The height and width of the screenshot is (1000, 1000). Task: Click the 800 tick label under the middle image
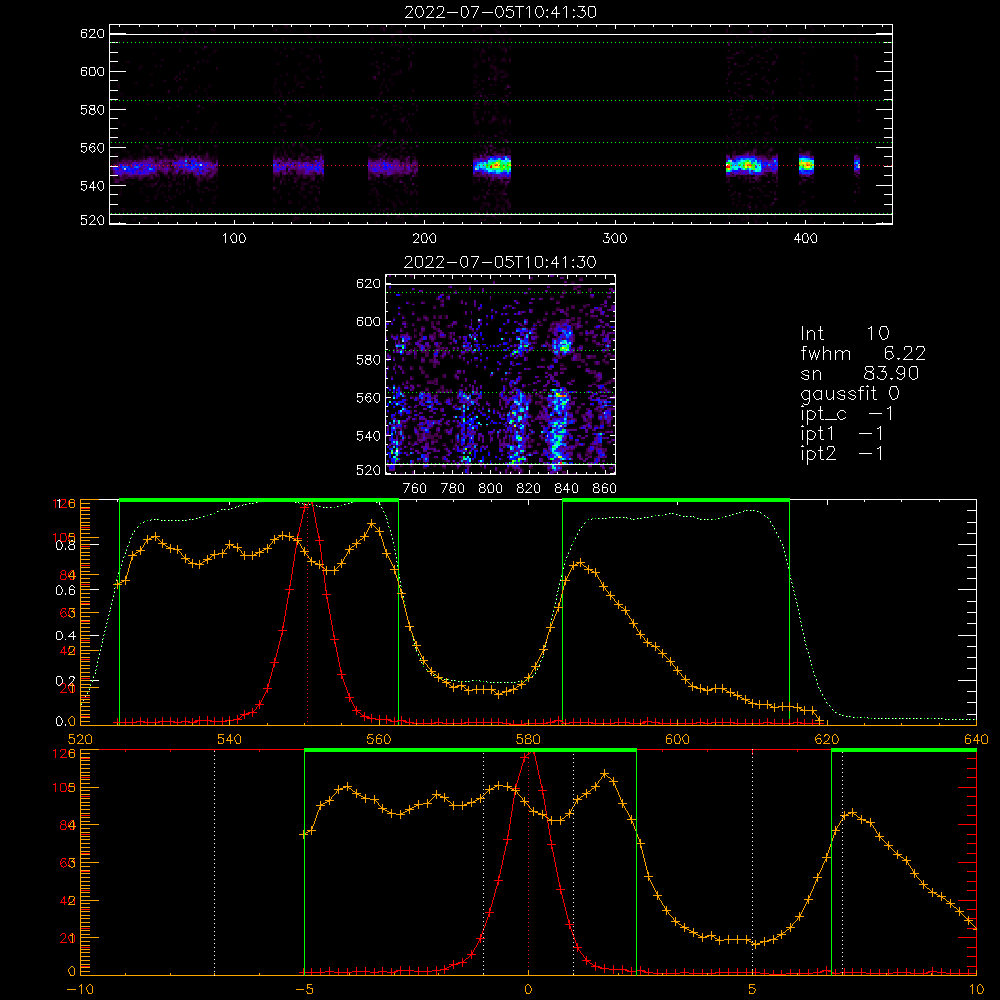[x=490, y=489]
